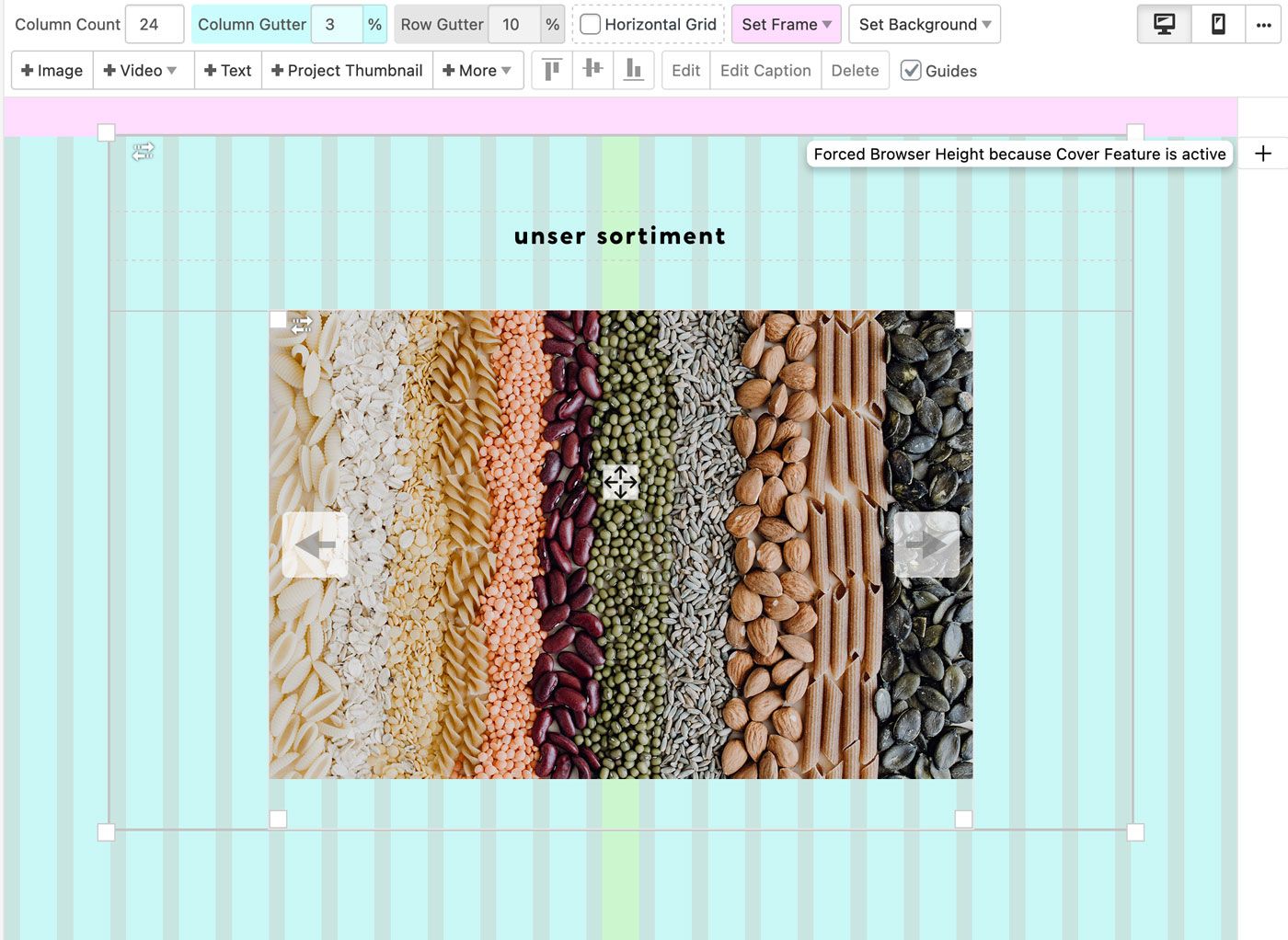Click the Column Count input field

(154, 25)
